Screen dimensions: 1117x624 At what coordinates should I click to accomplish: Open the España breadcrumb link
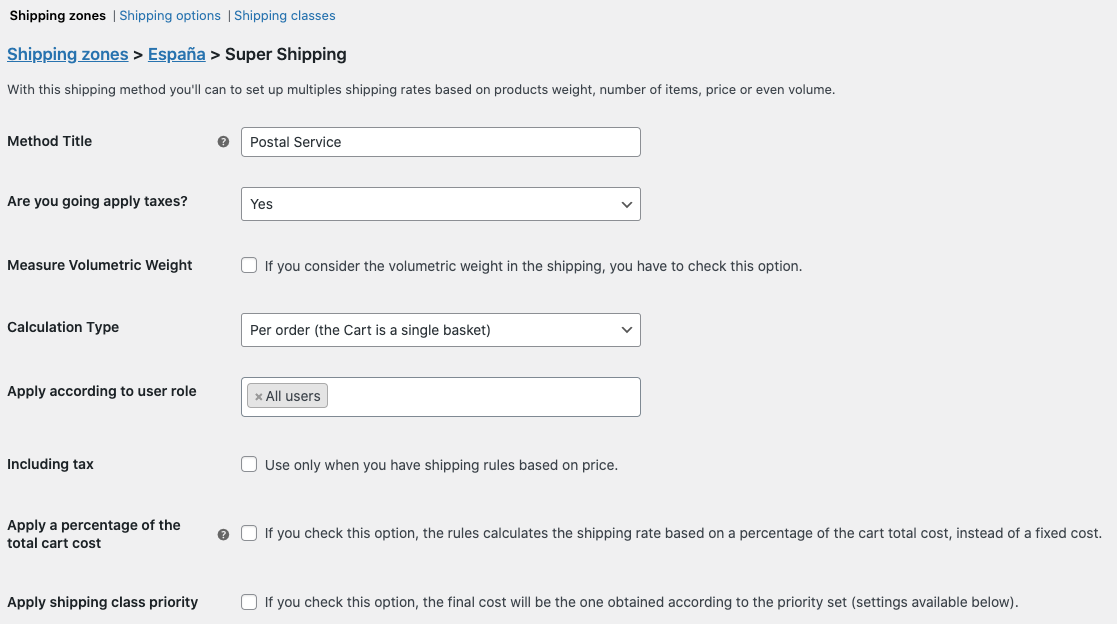pyautogui.click(x=177, y=54)
